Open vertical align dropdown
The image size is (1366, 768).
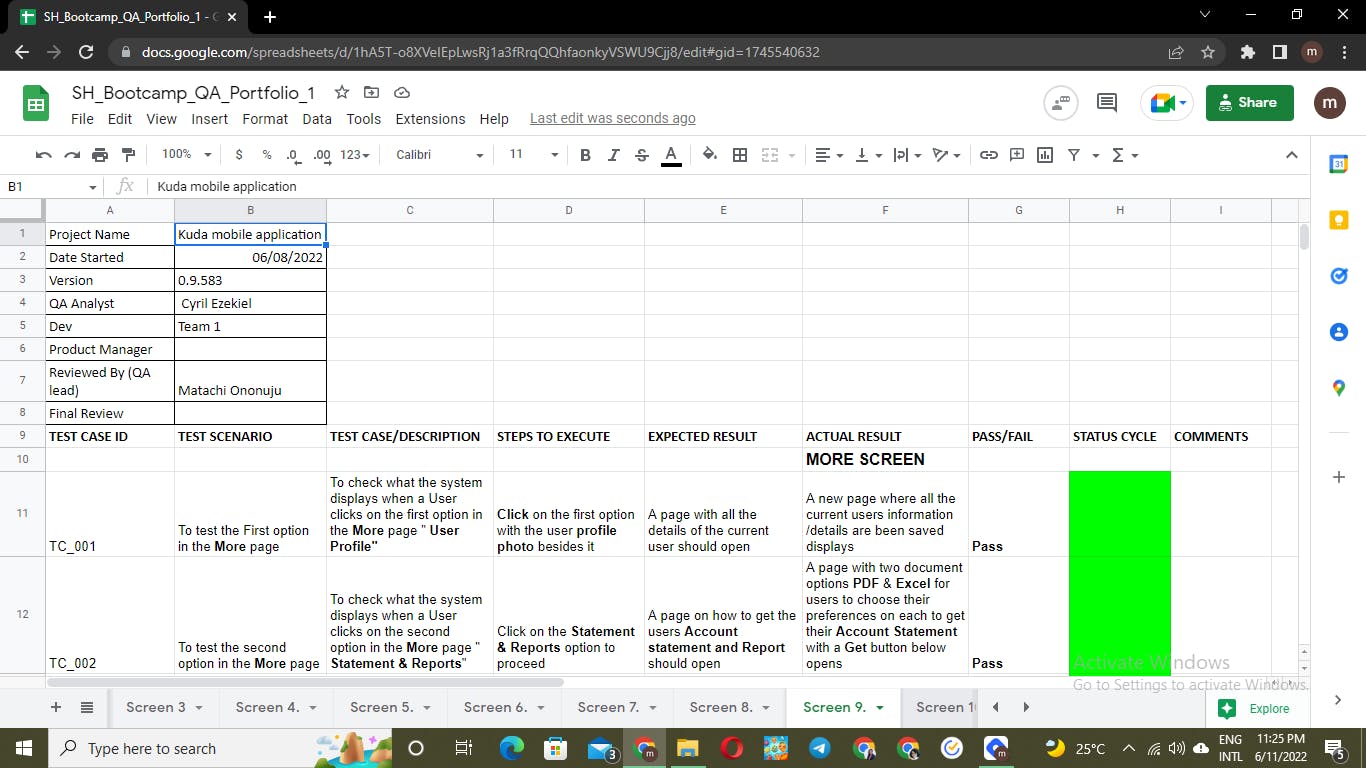tap(868, 155)
